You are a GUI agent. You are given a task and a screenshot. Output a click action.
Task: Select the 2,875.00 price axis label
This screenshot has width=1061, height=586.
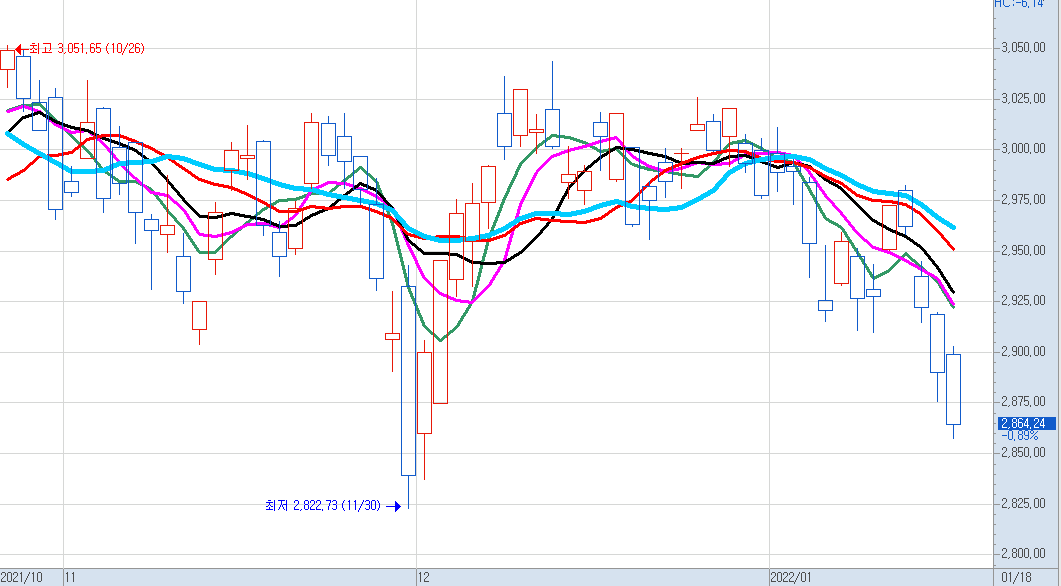point(1022,402)
